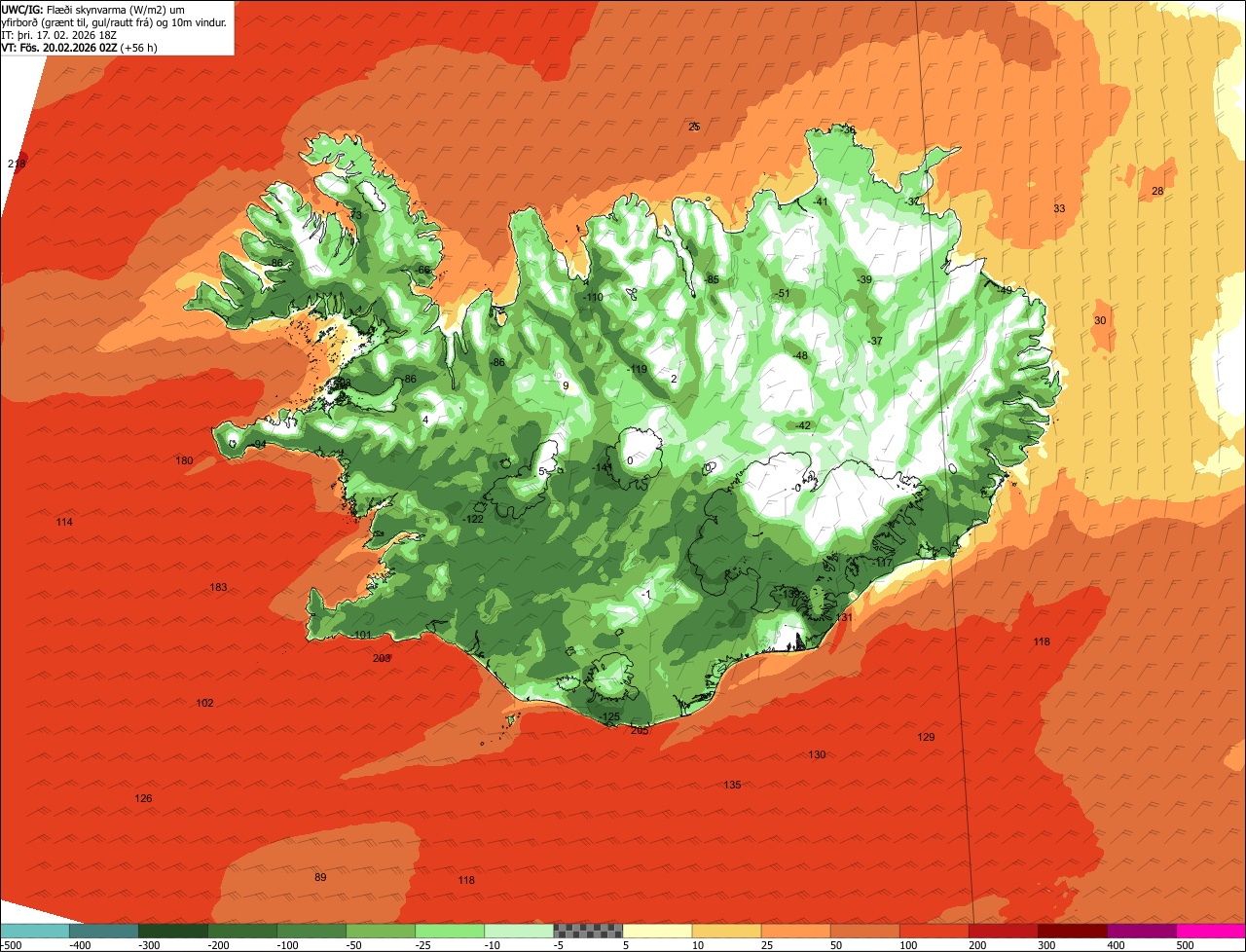This screenshot has height=952, width=1246.
Task: Click the value 4 in western Iceland
Action: [x=425, y=420]
